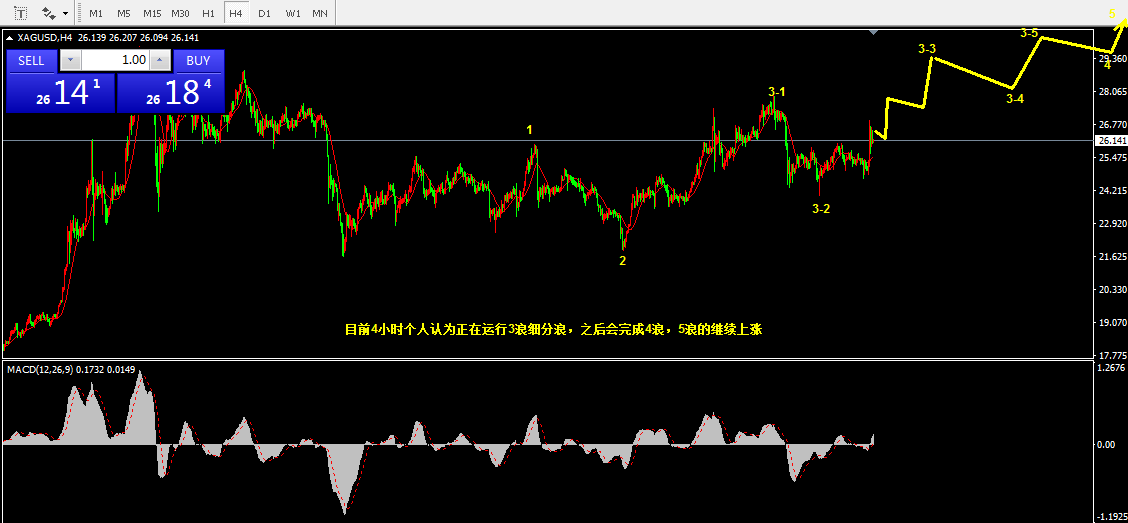Click the 22.920 price scale label

[1111, 224]
